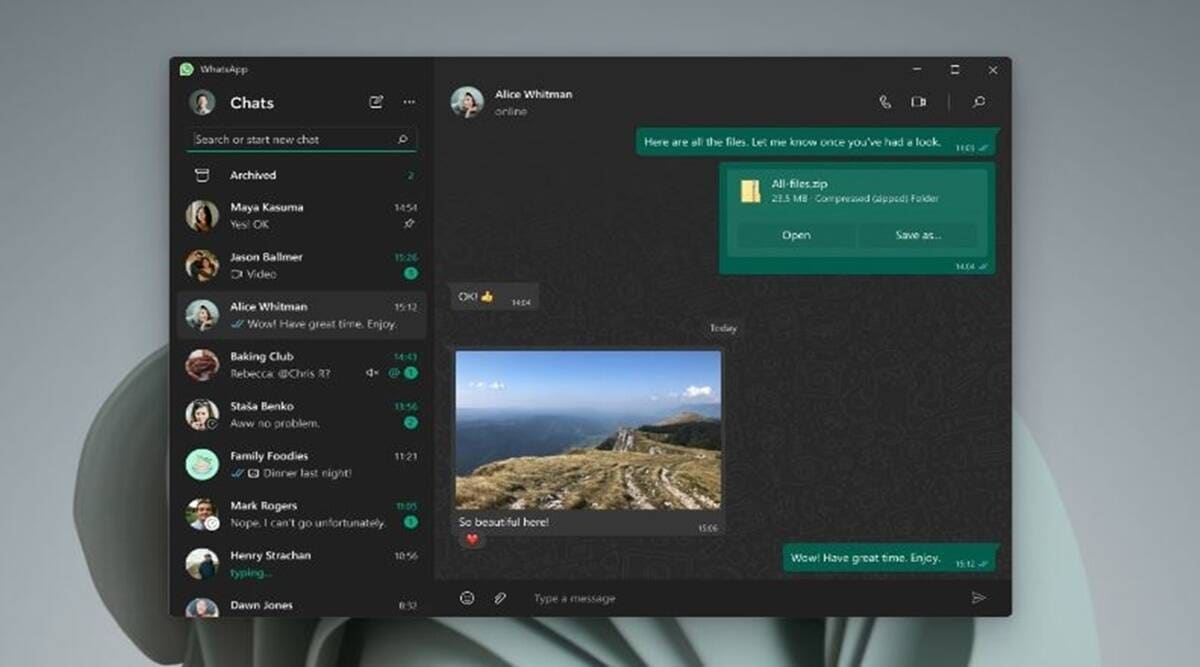Open the emoji picker
The height and width of the screenshot is (667, 1200).
pos(467,598)
